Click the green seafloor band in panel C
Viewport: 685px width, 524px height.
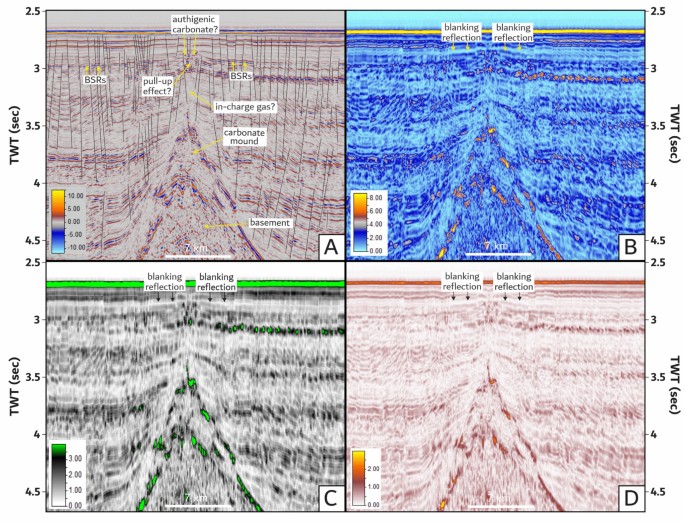tap(195, 284)
